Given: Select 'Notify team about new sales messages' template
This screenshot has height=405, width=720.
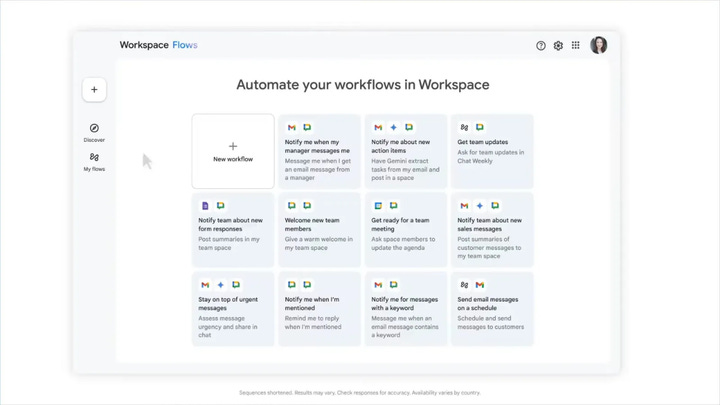Looking at the screenshot, I should point(492,230).
